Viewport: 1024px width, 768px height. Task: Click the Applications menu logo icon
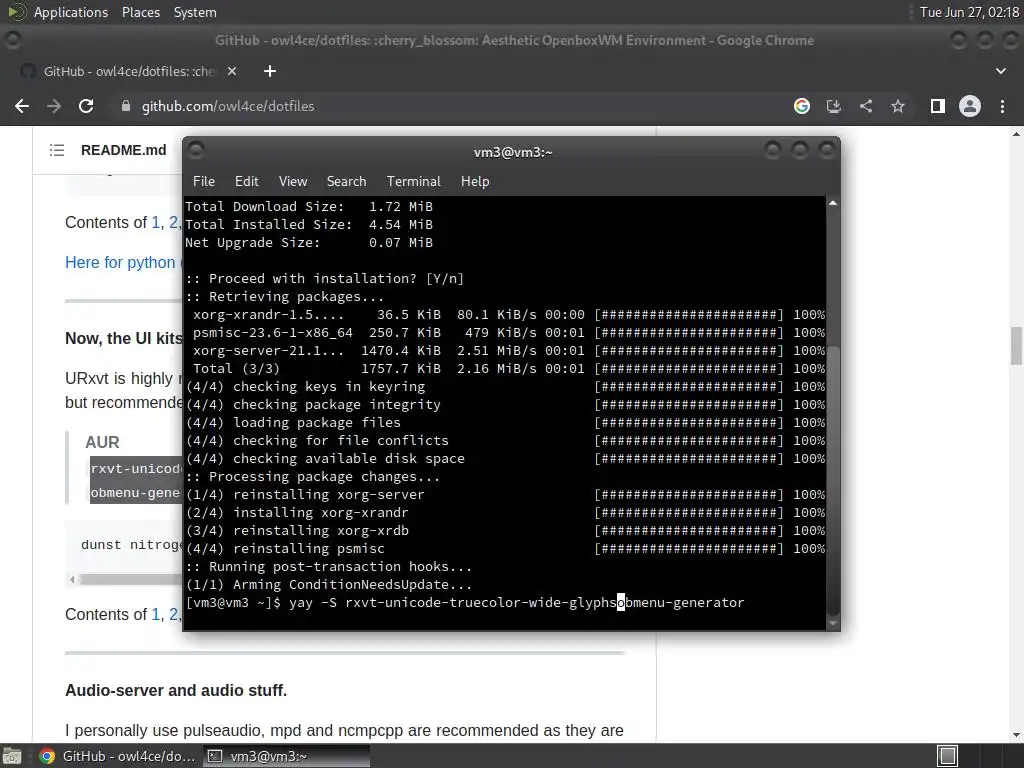(16, 12)
